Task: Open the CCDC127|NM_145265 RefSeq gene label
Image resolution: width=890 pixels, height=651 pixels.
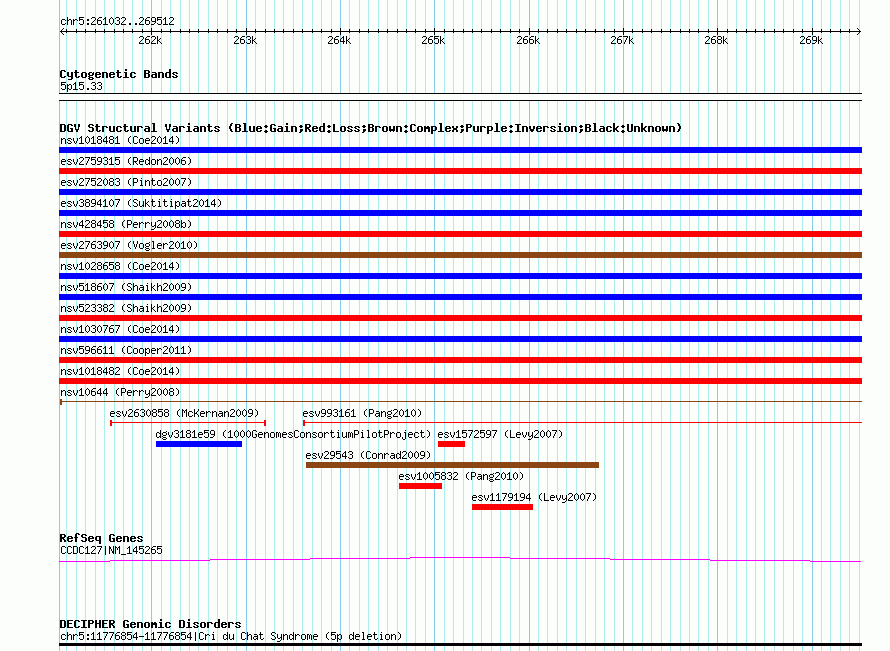Action: click(111, 550)
